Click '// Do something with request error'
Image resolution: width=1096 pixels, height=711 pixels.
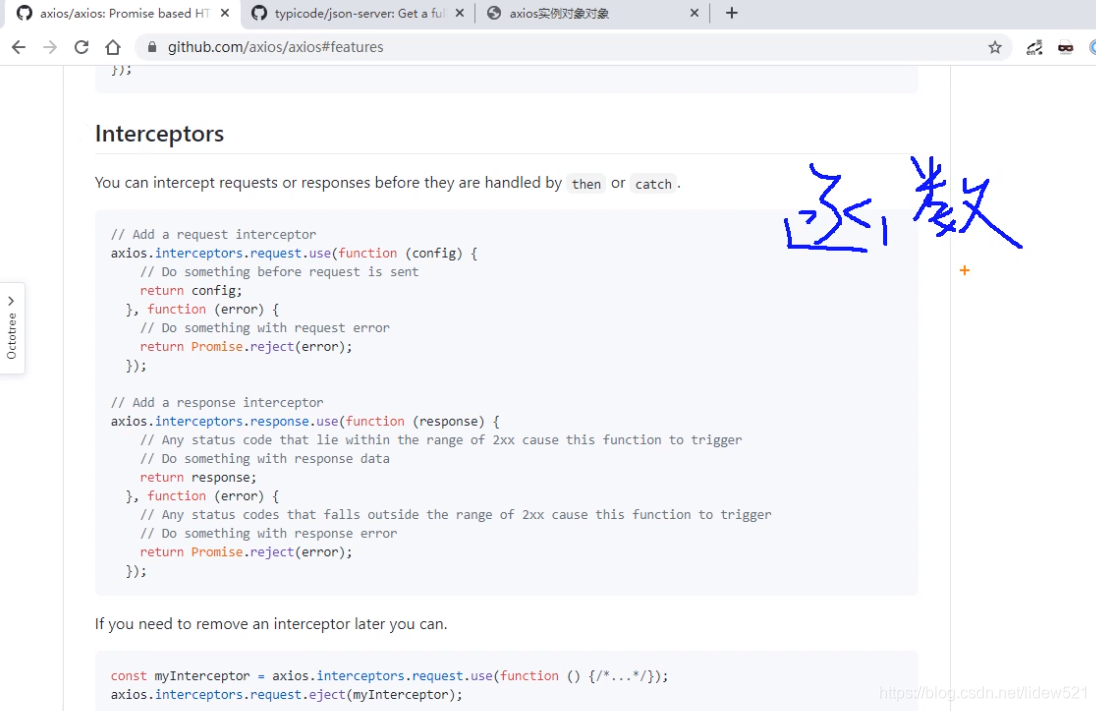click(x=265, y=328)
